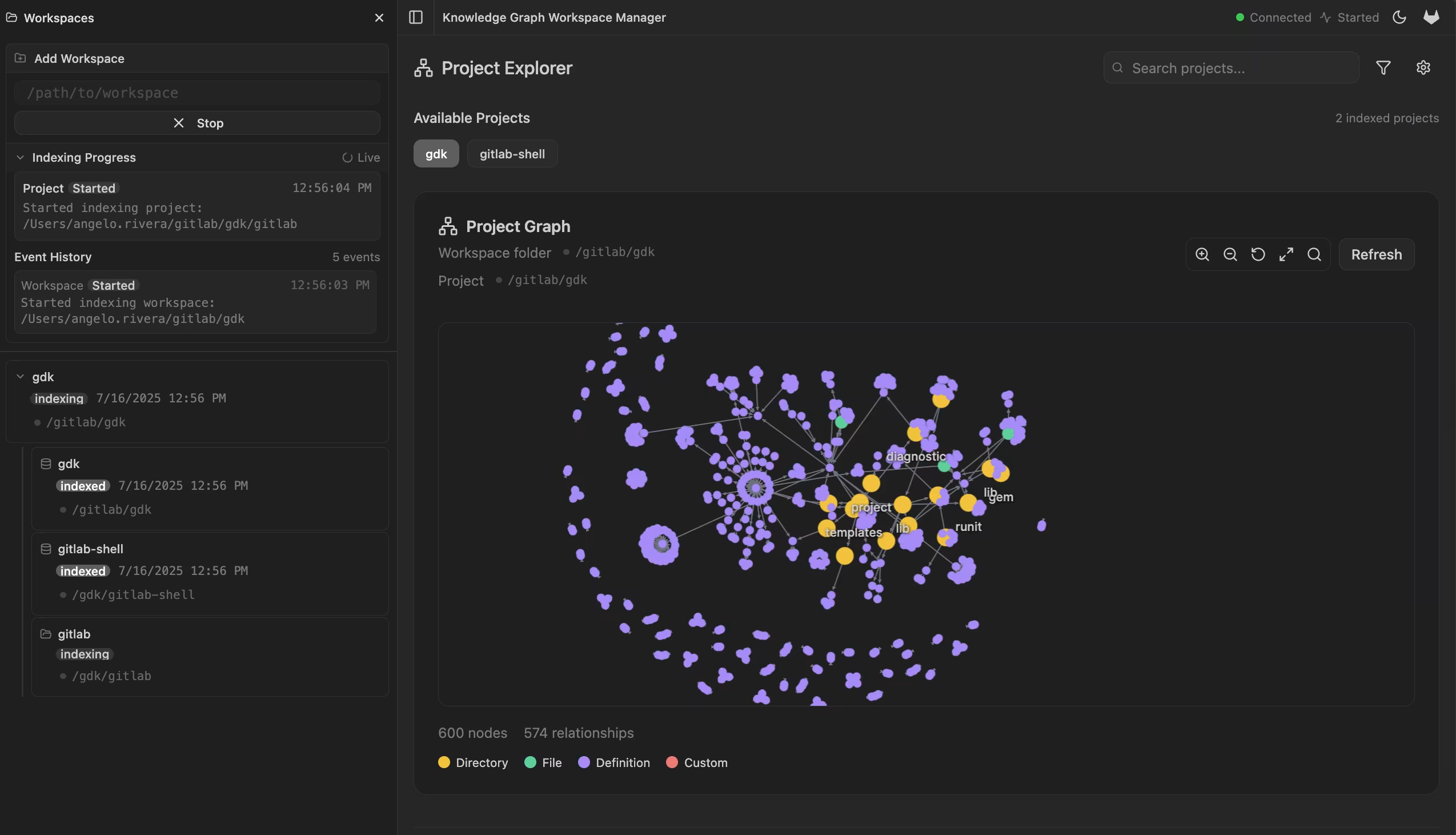Select the gitlab-shell project tab

(512, 153)
